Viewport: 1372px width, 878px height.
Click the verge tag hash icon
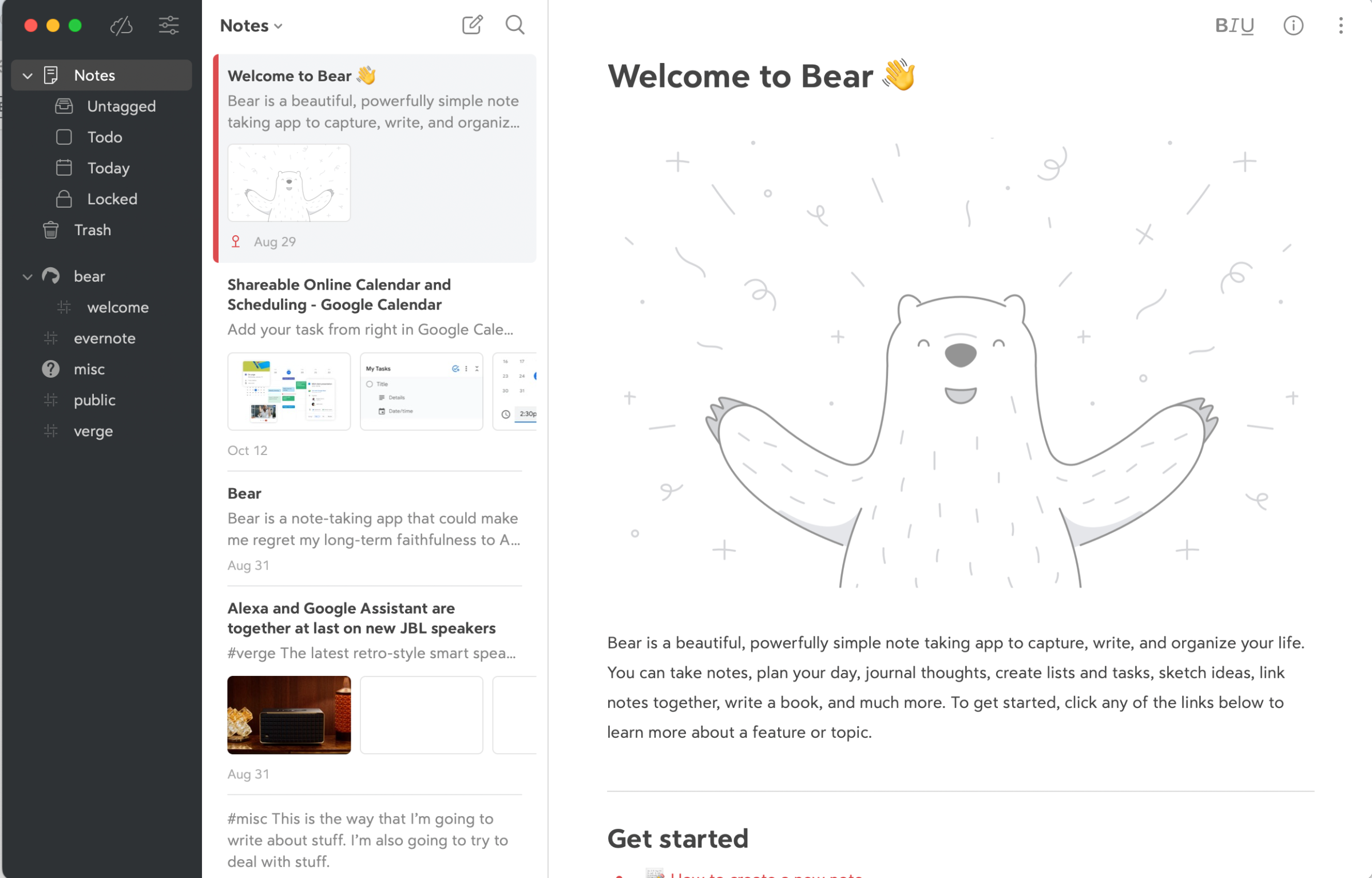51,430
